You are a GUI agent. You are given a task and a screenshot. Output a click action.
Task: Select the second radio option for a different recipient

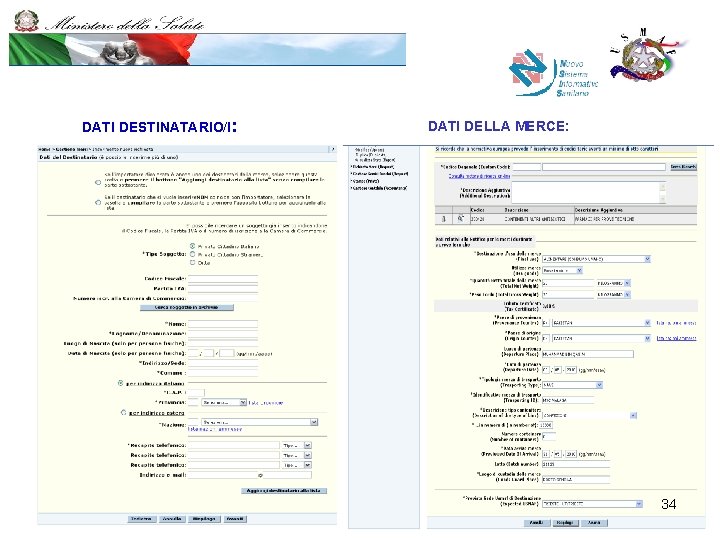[x=98, y=202]
